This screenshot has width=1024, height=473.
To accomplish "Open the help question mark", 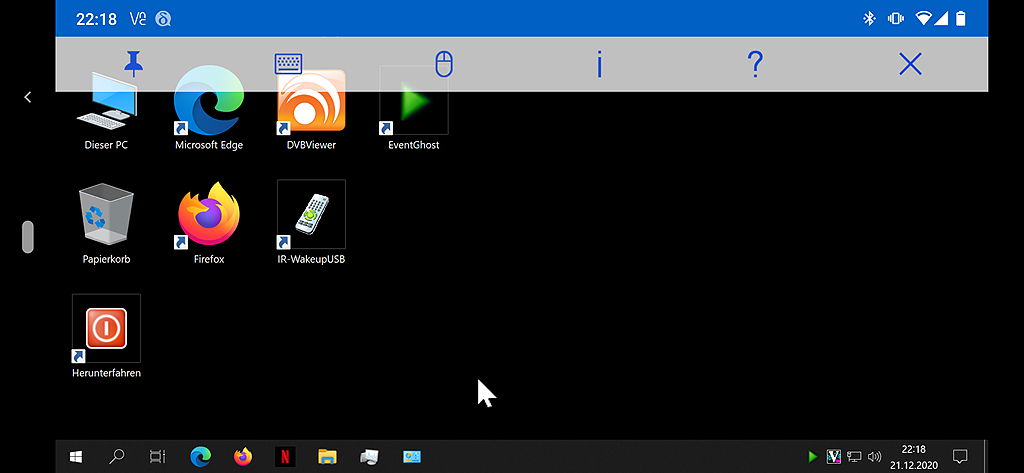I will (755, 65).
